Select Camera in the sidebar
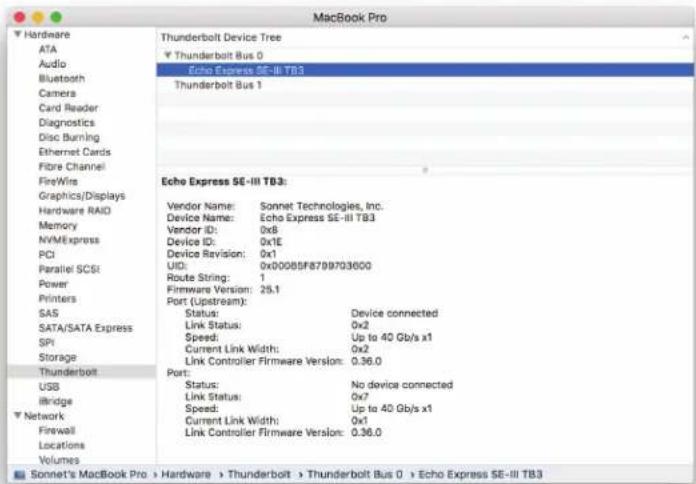Viewport: 696px width, 484px height. pyautogui.click(x=57, y=93)
